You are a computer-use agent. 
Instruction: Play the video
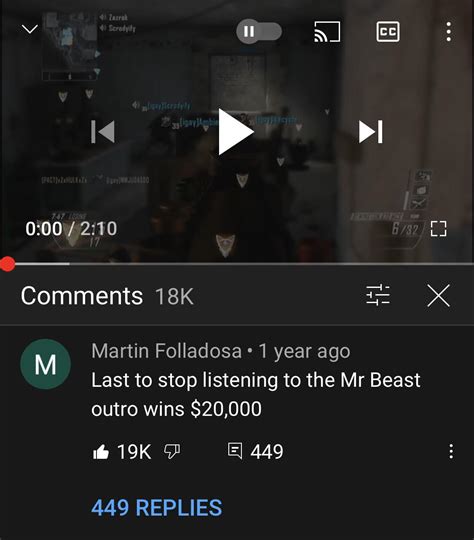236,132
